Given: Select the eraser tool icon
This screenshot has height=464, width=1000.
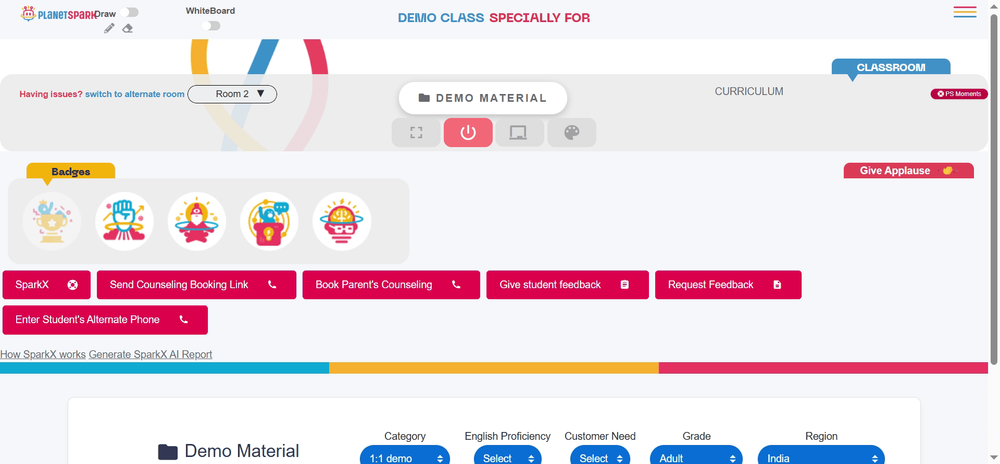Looking at the screenshot, I should 128,28.
